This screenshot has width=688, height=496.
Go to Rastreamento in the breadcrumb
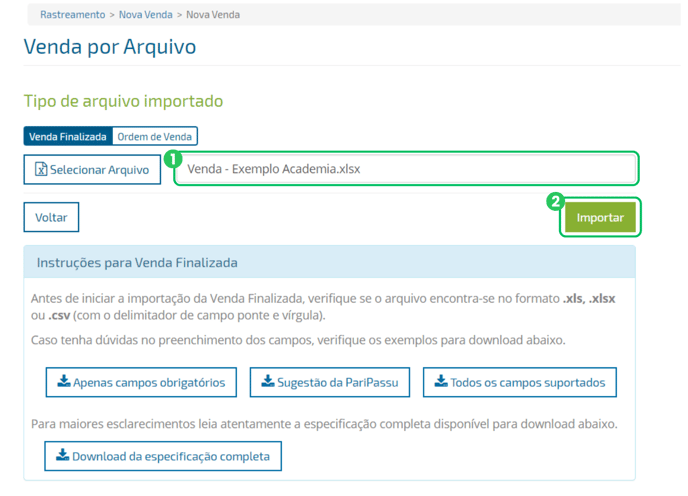[72, 15]
